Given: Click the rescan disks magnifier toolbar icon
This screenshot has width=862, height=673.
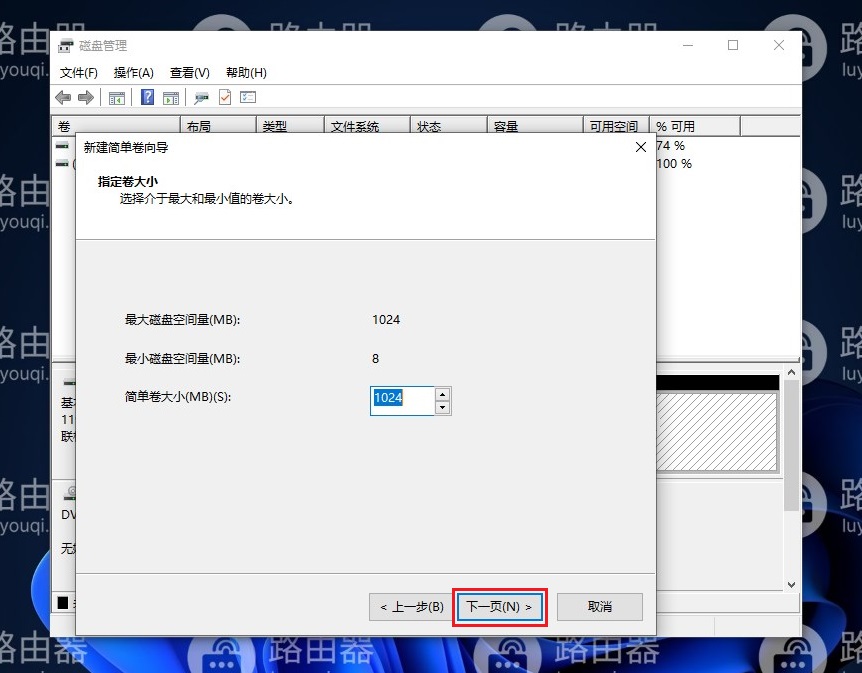Looking at the screenshot, I should pyautogui.click(x=201, y=98).
